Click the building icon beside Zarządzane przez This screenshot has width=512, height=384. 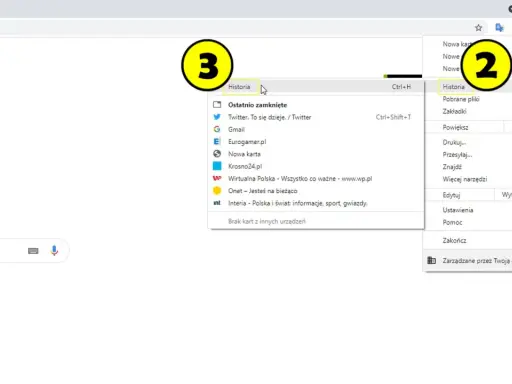point(432,260)
